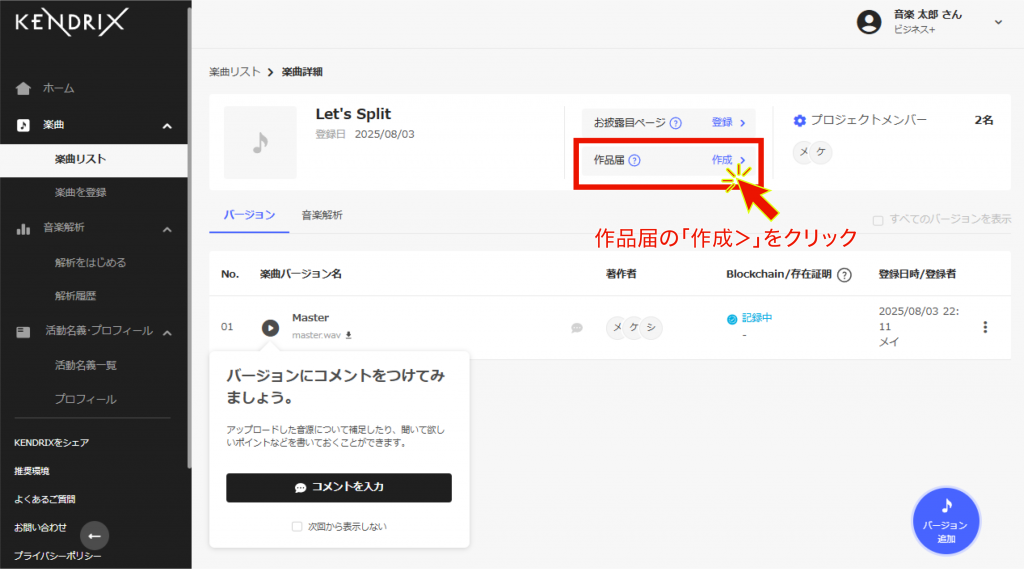Viewport: 1024px width, 569px height.
Task: Check the 次回から表示しない box
Action: coord(296,526)
